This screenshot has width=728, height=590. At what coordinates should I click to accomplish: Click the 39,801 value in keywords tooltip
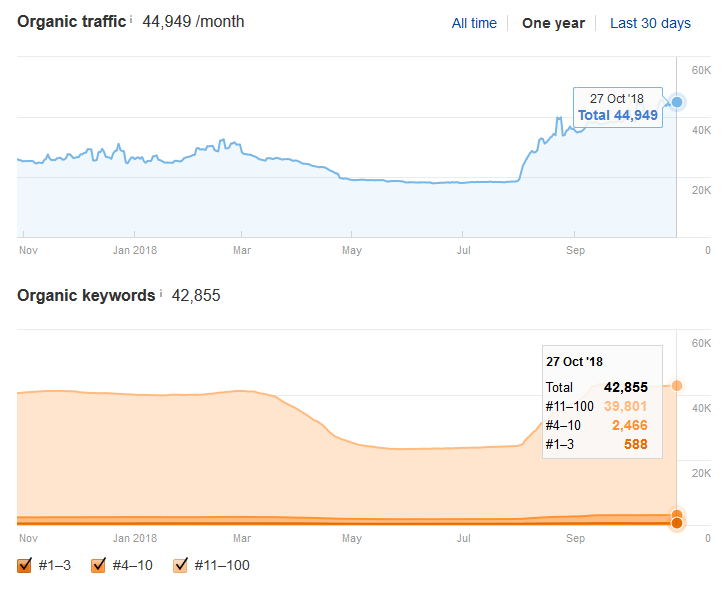[x=625, y=406]
